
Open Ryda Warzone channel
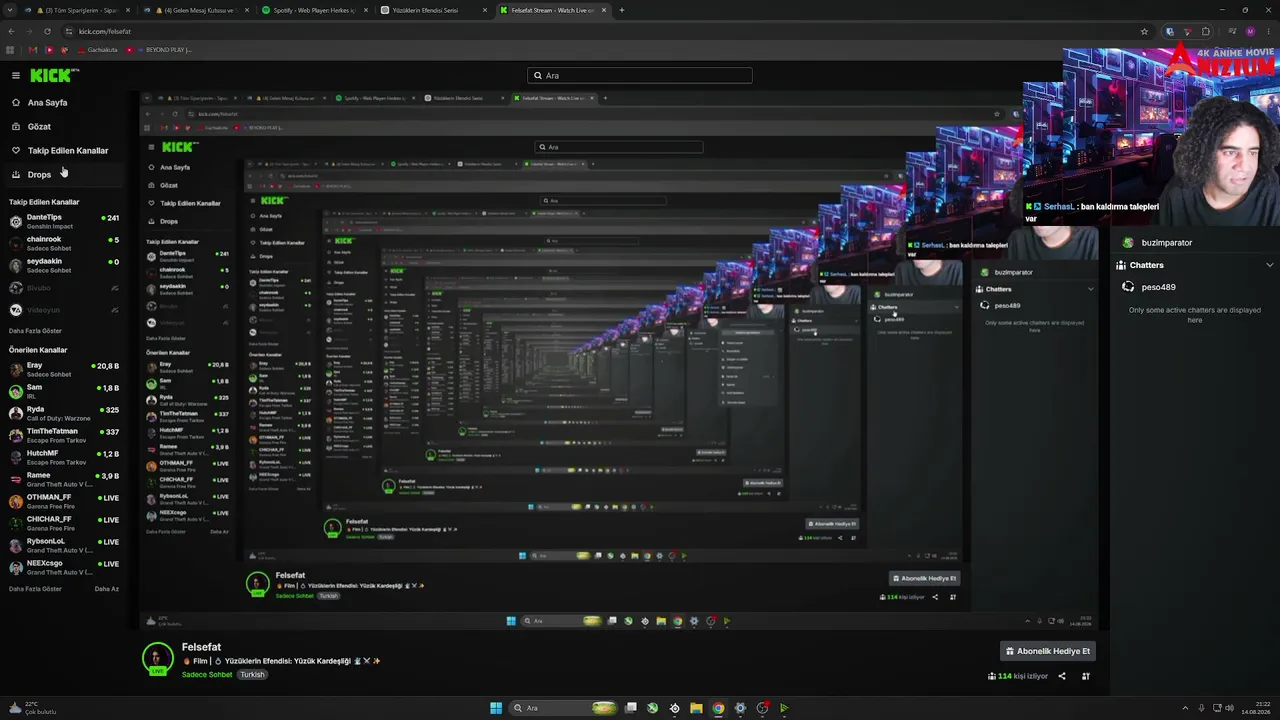[x=64, y=413]
